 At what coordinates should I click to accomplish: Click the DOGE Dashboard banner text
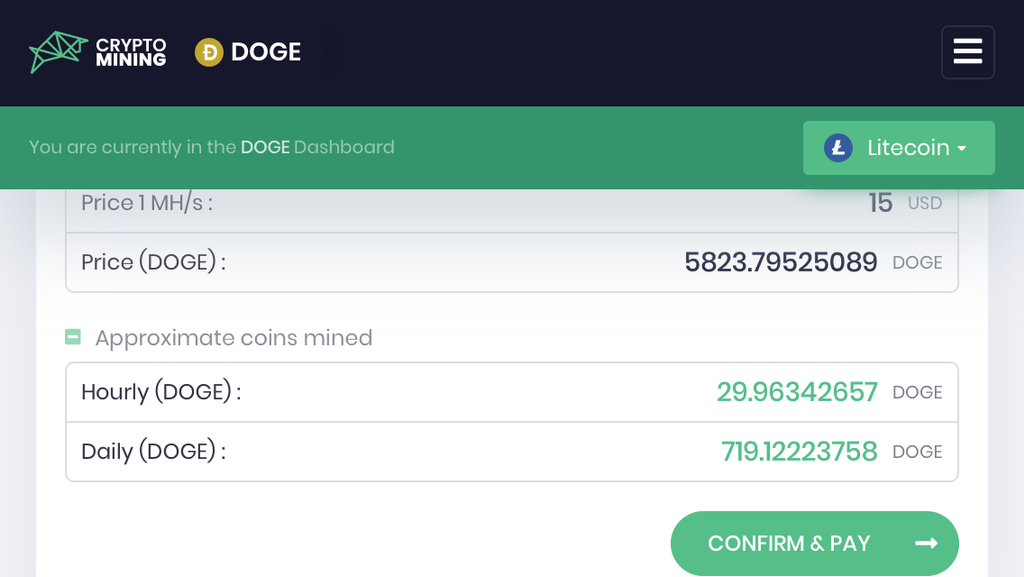212,147
